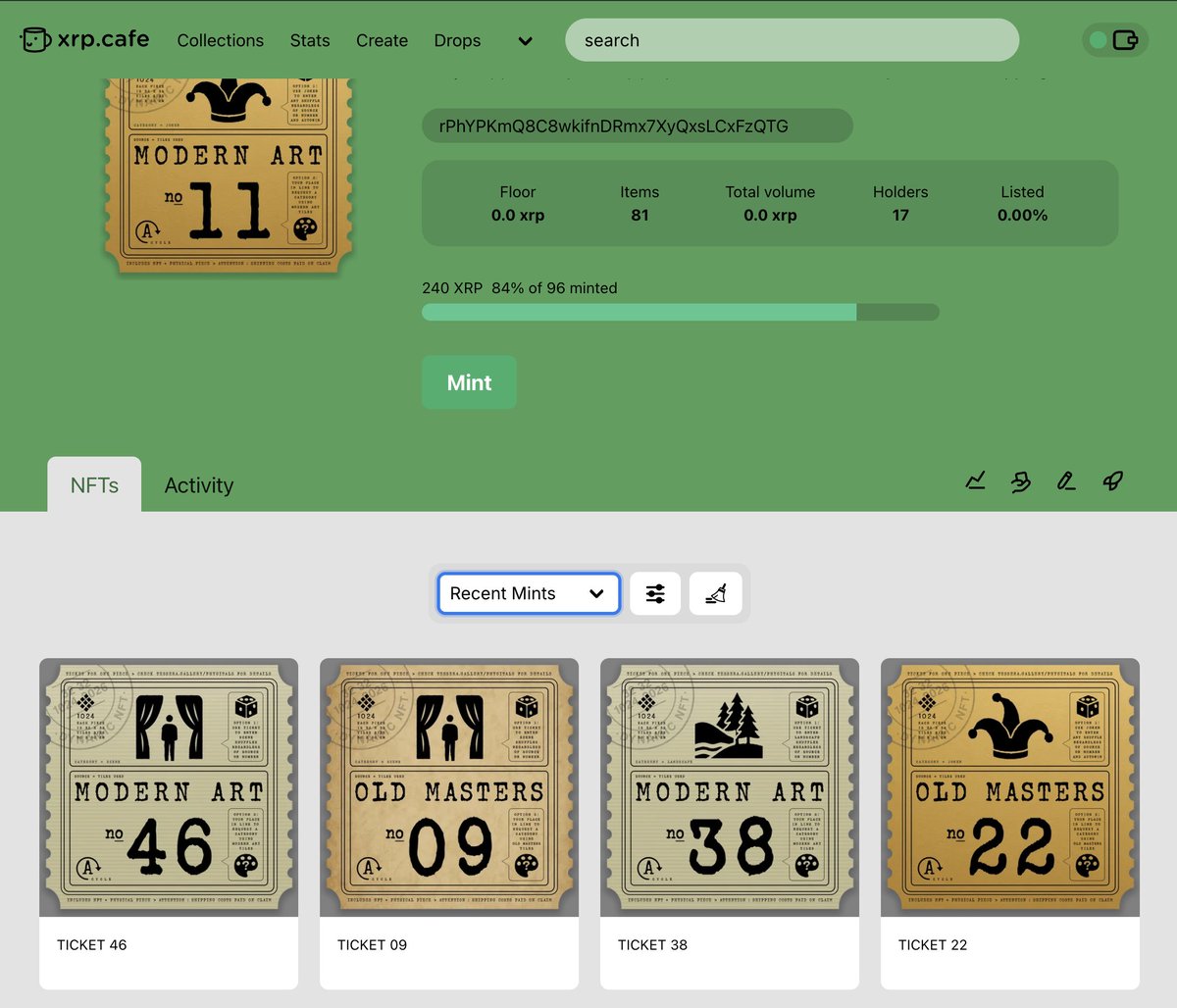Viewport: 1177px width, 1008px height.
Task: Open the Drops menu item
Action: pos(457,40)
